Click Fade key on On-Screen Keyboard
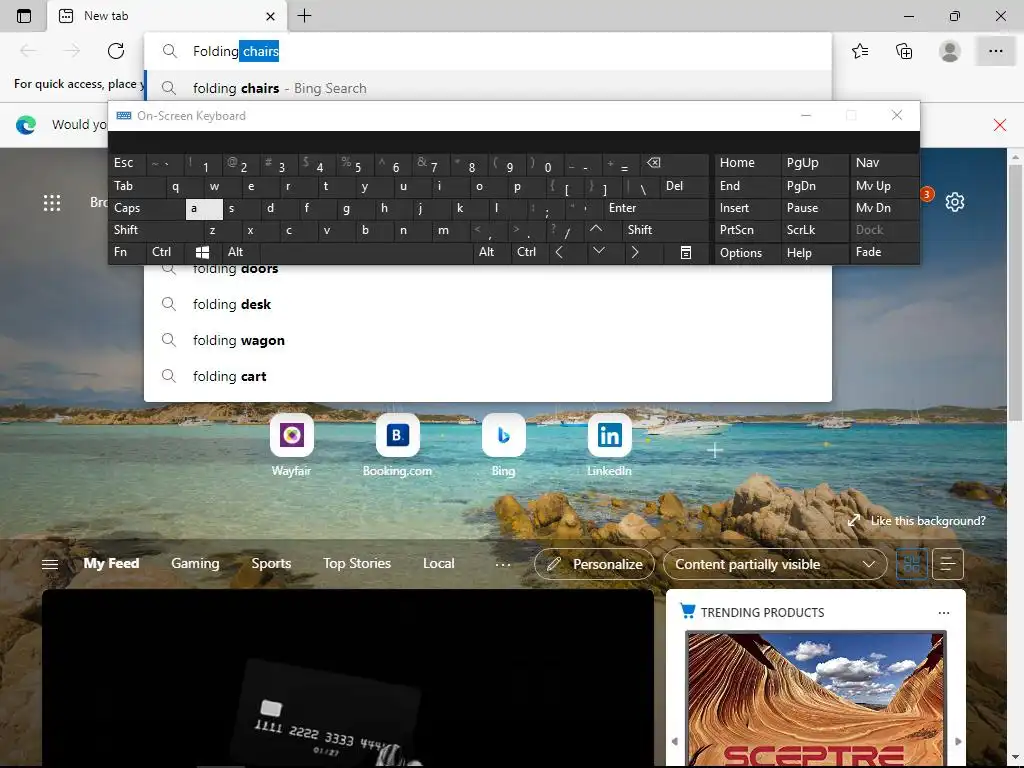This screenshot has height=768, width=1024. coord(884,252)
